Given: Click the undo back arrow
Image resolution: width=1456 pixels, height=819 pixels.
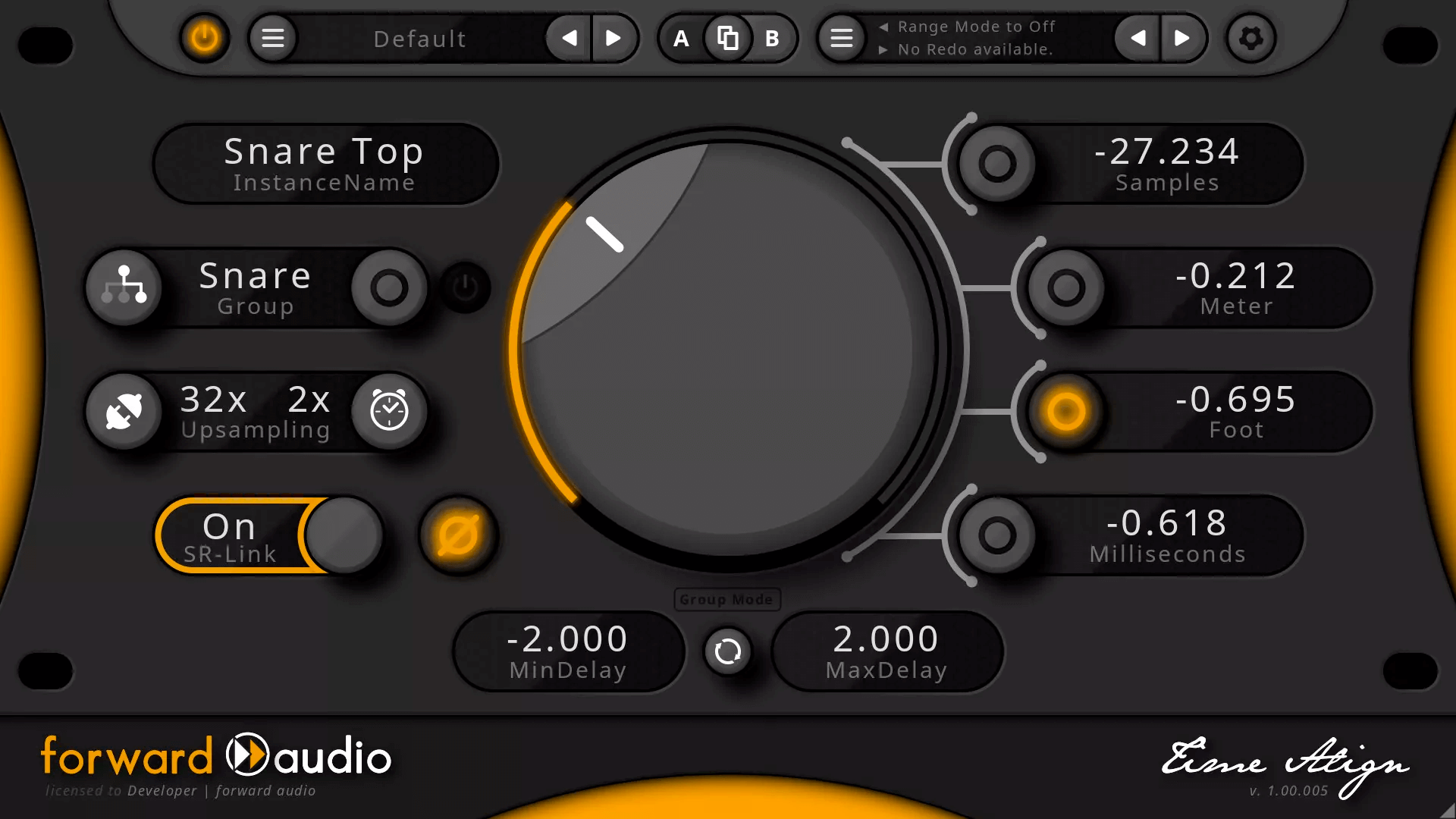Looking at the screenshot, I should point(1137,38).
